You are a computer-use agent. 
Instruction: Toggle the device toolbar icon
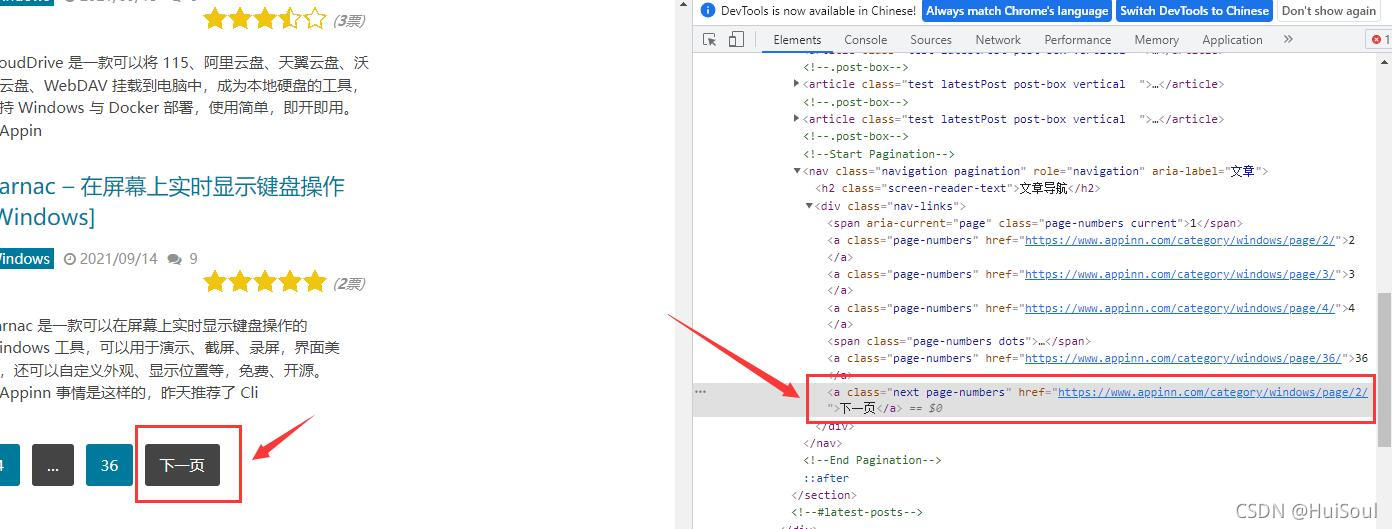click(x=736, y=40)
